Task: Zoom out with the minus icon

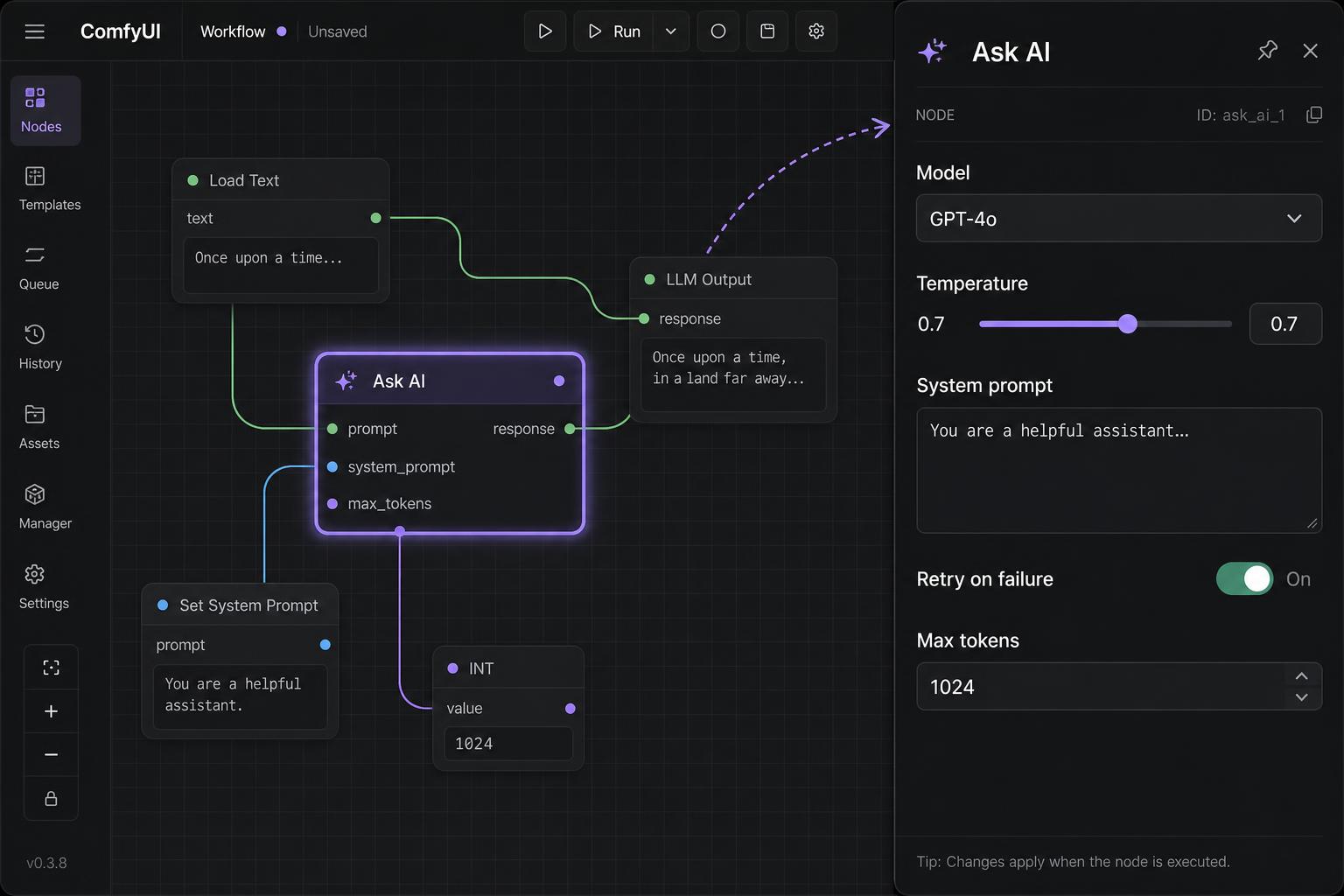Action: (x=51, y=754)
